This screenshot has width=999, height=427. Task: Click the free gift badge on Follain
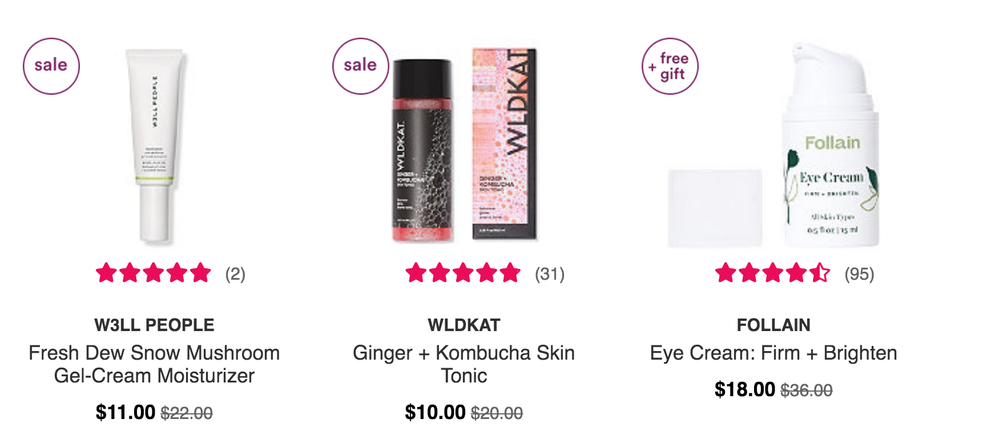click(x=669, y=66)
